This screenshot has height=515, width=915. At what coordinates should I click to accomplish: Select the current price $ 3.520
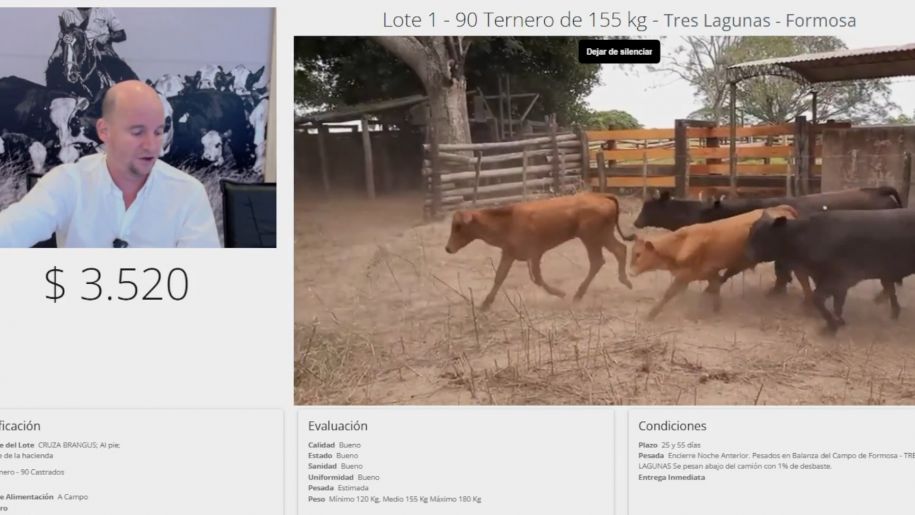coord(117,285)
